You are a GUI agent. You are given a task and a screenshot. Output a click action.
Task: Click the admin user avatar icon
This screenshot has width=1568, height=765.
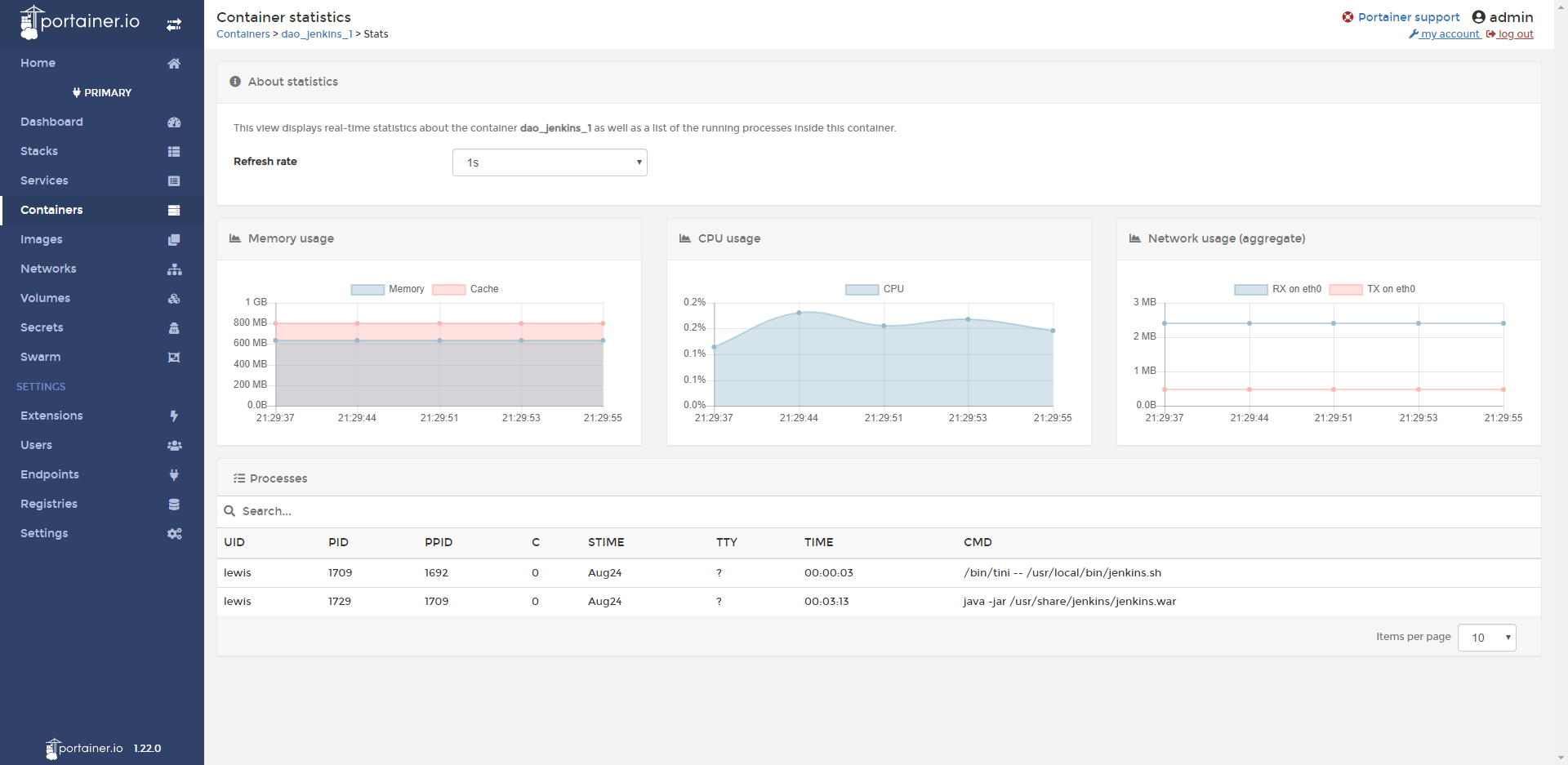(1478, 17)
